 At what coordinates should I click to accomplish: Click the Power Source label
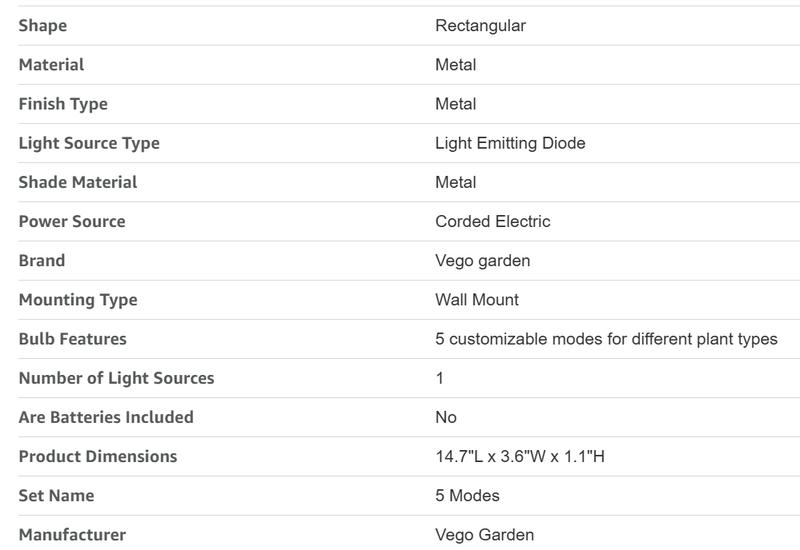pyautogui.click(x=72, y=221)
